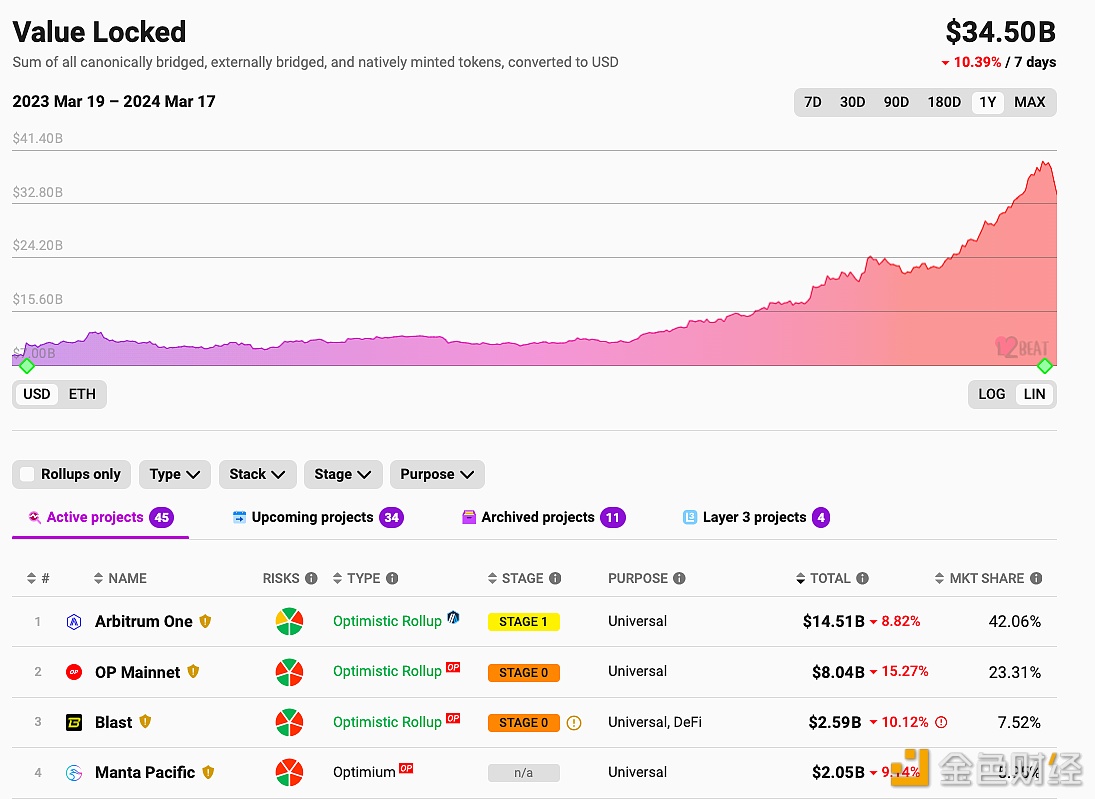Screen dimensions: 1095x799
Task: Open Manta Pacific risk pie chart
Action: pyautogui.click(x=289, y=772)
